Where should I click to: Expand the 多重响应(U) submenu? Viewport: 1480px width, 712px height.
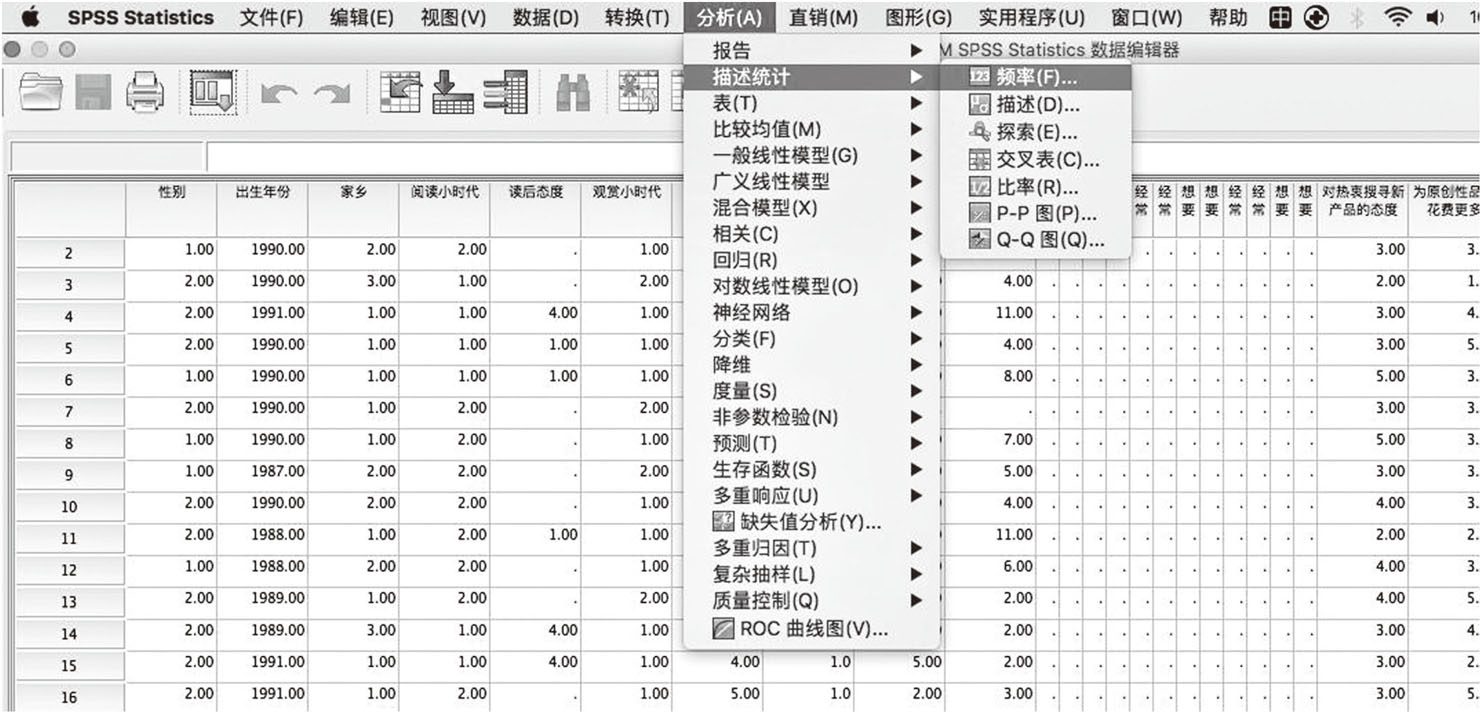(x=811, y=495)
